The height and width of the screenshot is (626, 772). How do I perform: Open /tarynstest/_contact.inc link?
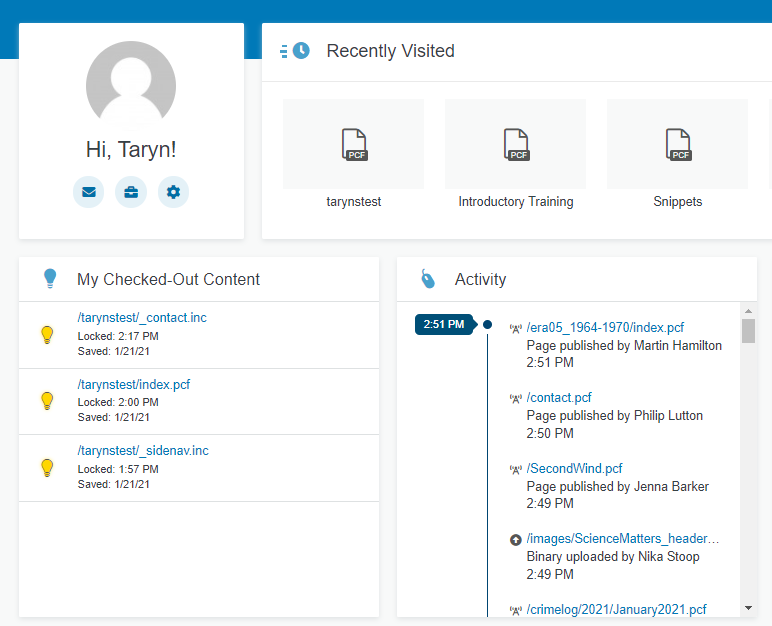tap(142, 318)
